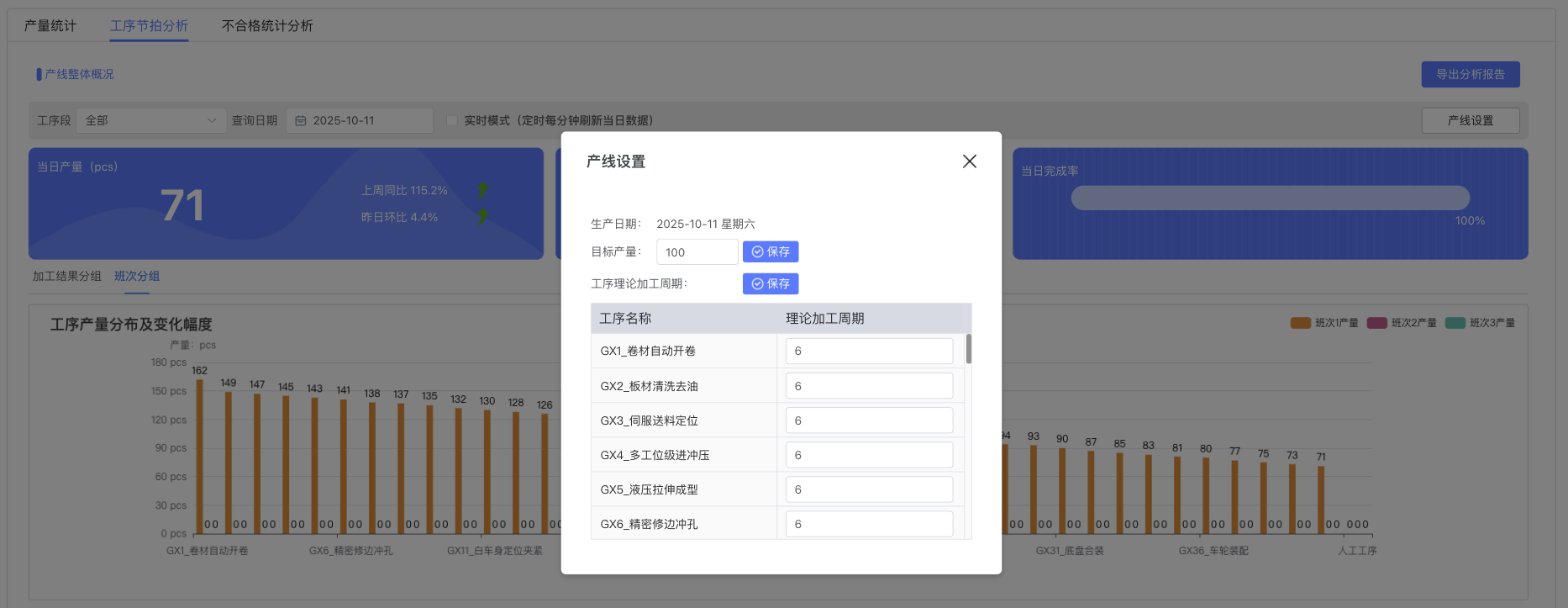Switch to the 产量统计 tab

pos(50,26)
